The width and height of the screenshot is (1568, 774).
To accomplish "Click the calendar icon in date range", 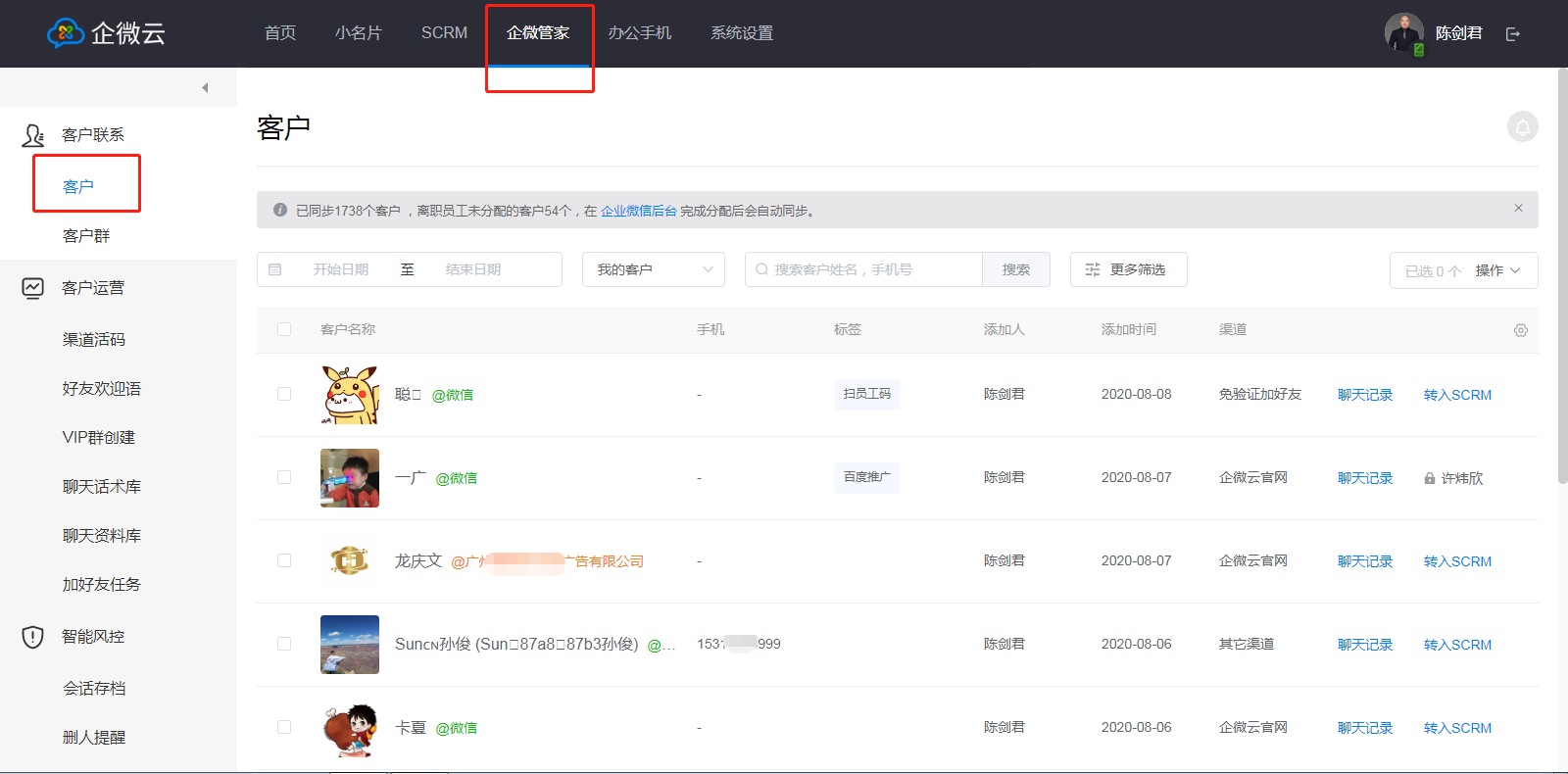I will (275, 269).
